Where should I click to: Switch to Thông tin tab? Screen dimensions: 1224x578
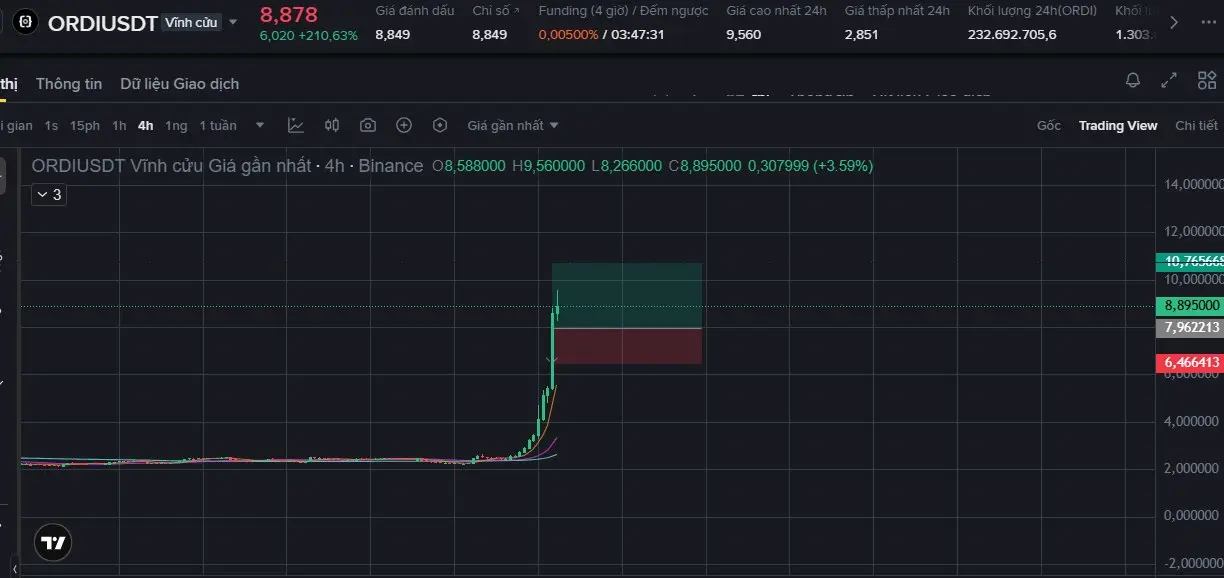tap(69, 84)
